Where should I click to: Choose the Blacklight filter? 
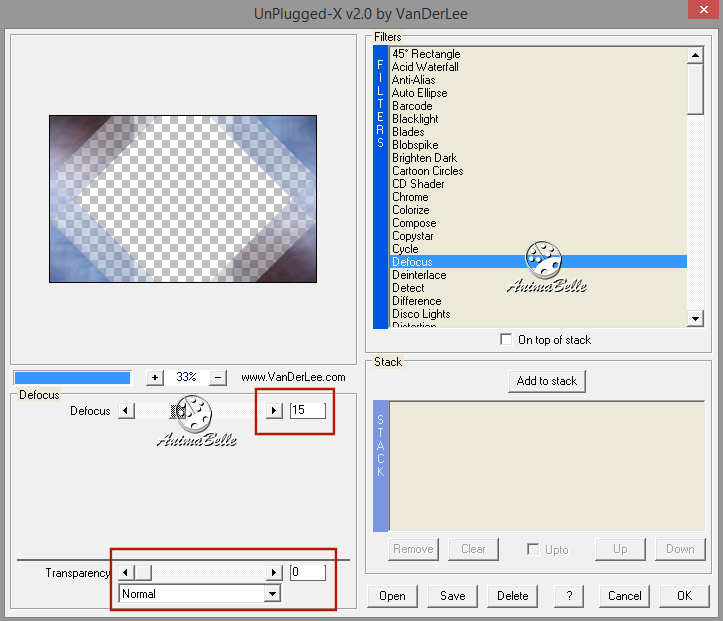coord(415,119)
